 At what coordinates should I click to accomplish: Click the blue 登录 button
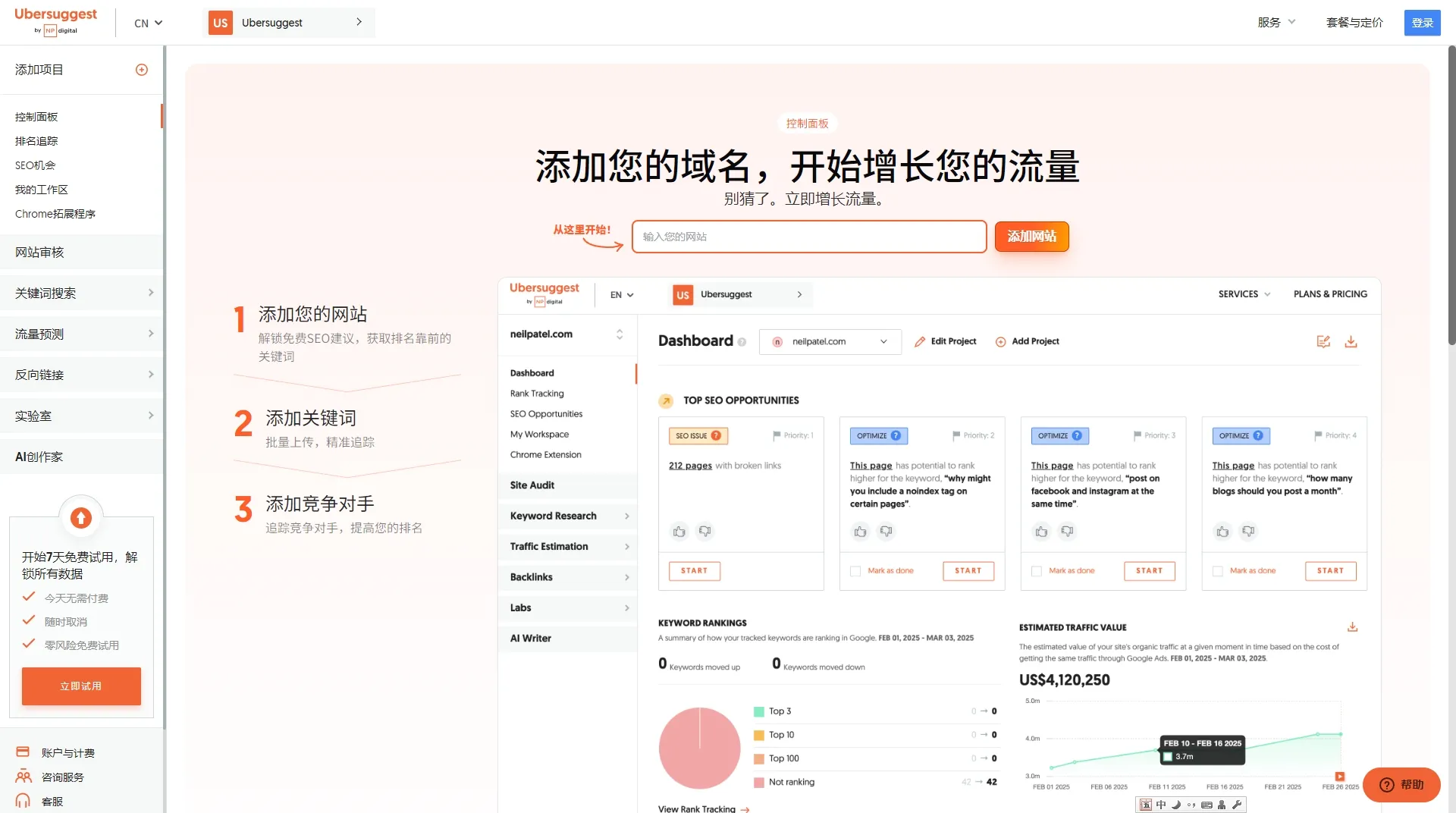point(1422,23)
